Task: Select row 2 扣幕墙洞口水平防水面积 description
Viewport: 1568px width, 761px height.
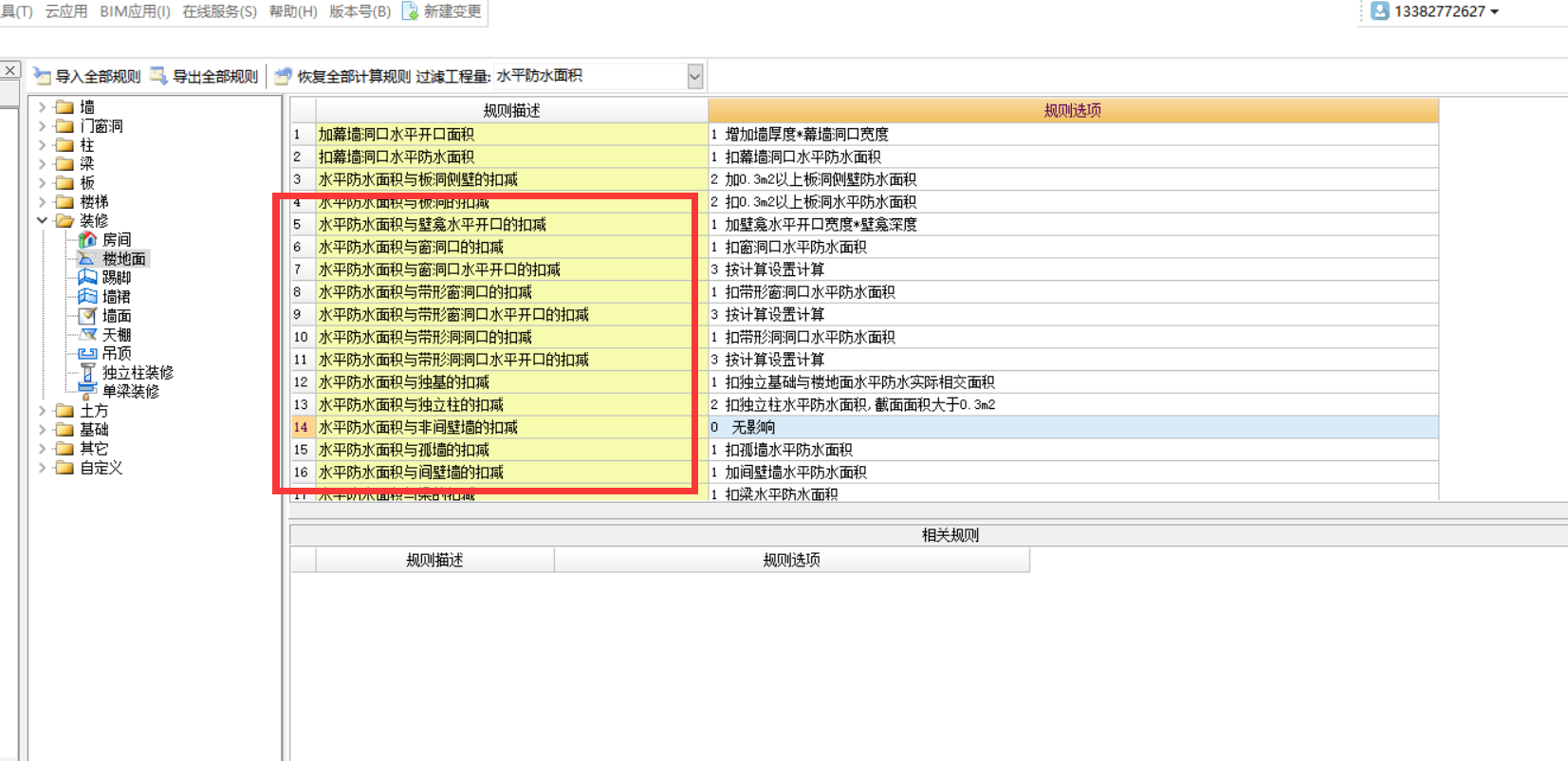Action: tap(511, 157)
